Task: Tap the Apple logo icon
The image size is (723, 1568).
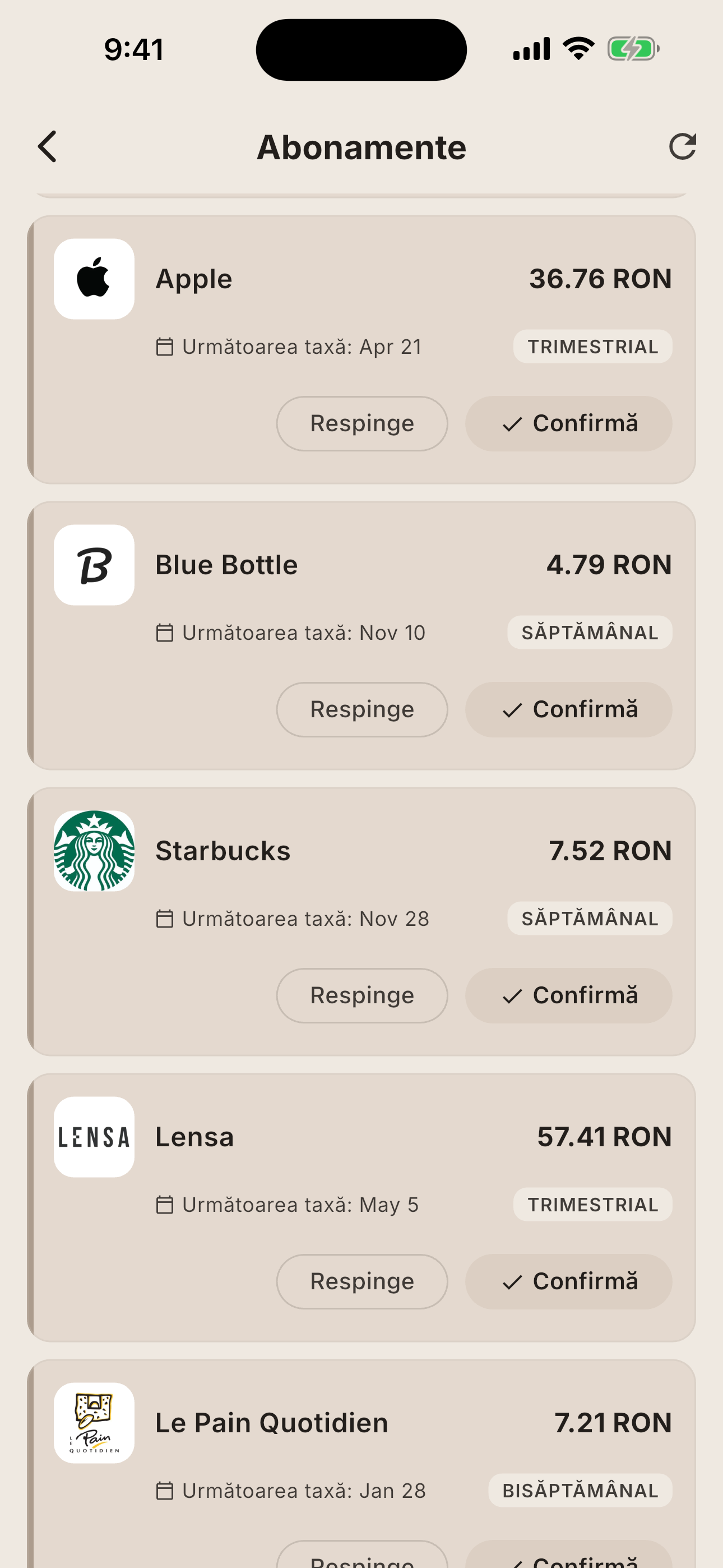Action: [x=94, y=279]
